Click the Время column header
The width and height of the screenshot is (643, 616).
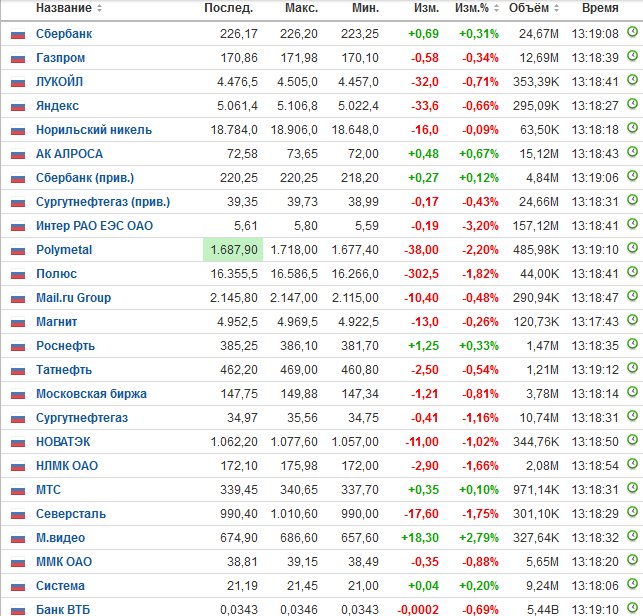click(x=600, y=8)
